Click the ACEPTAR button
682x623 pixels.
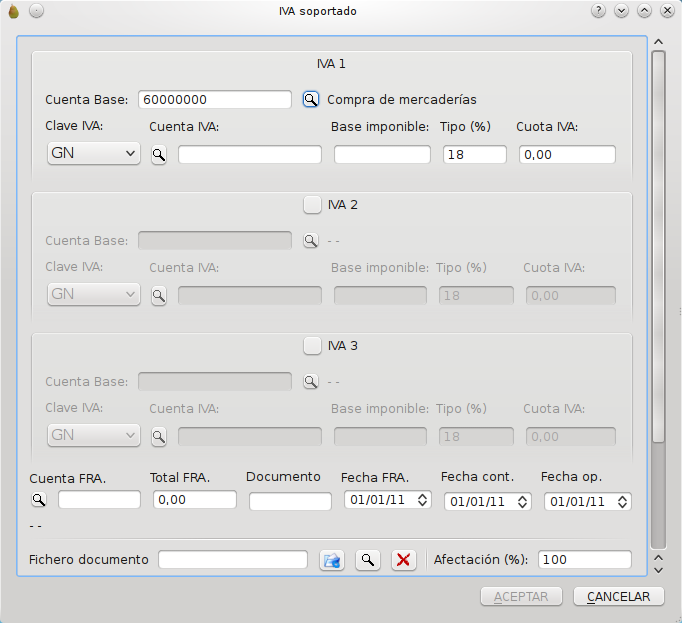521,596
